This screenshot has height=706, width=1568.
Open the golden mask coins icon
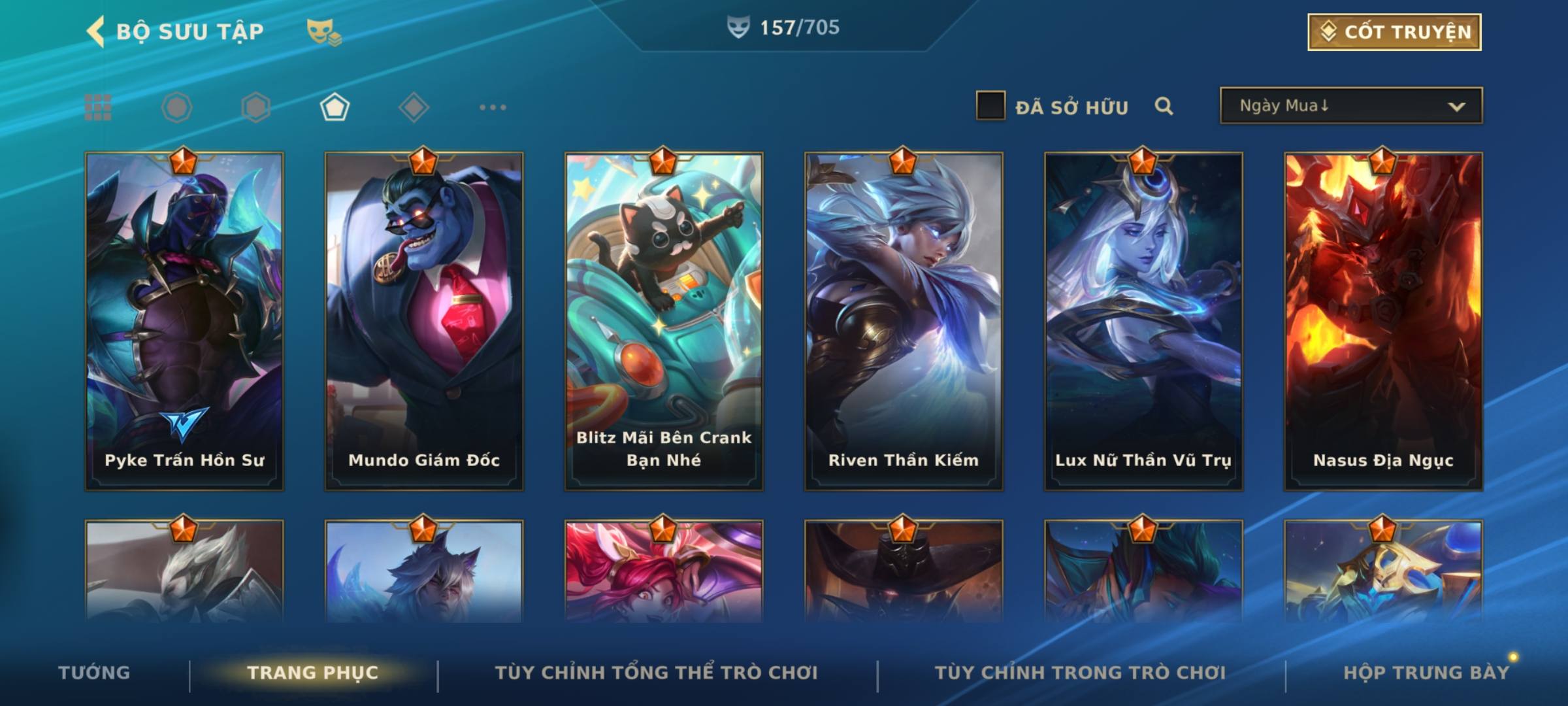[x=324, y=32]
